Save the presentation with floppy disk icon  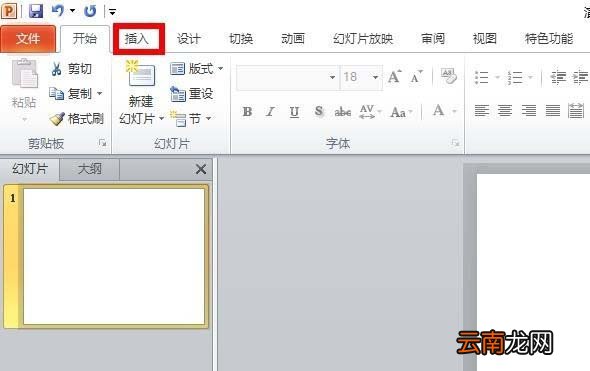click(x=36, y=11)
